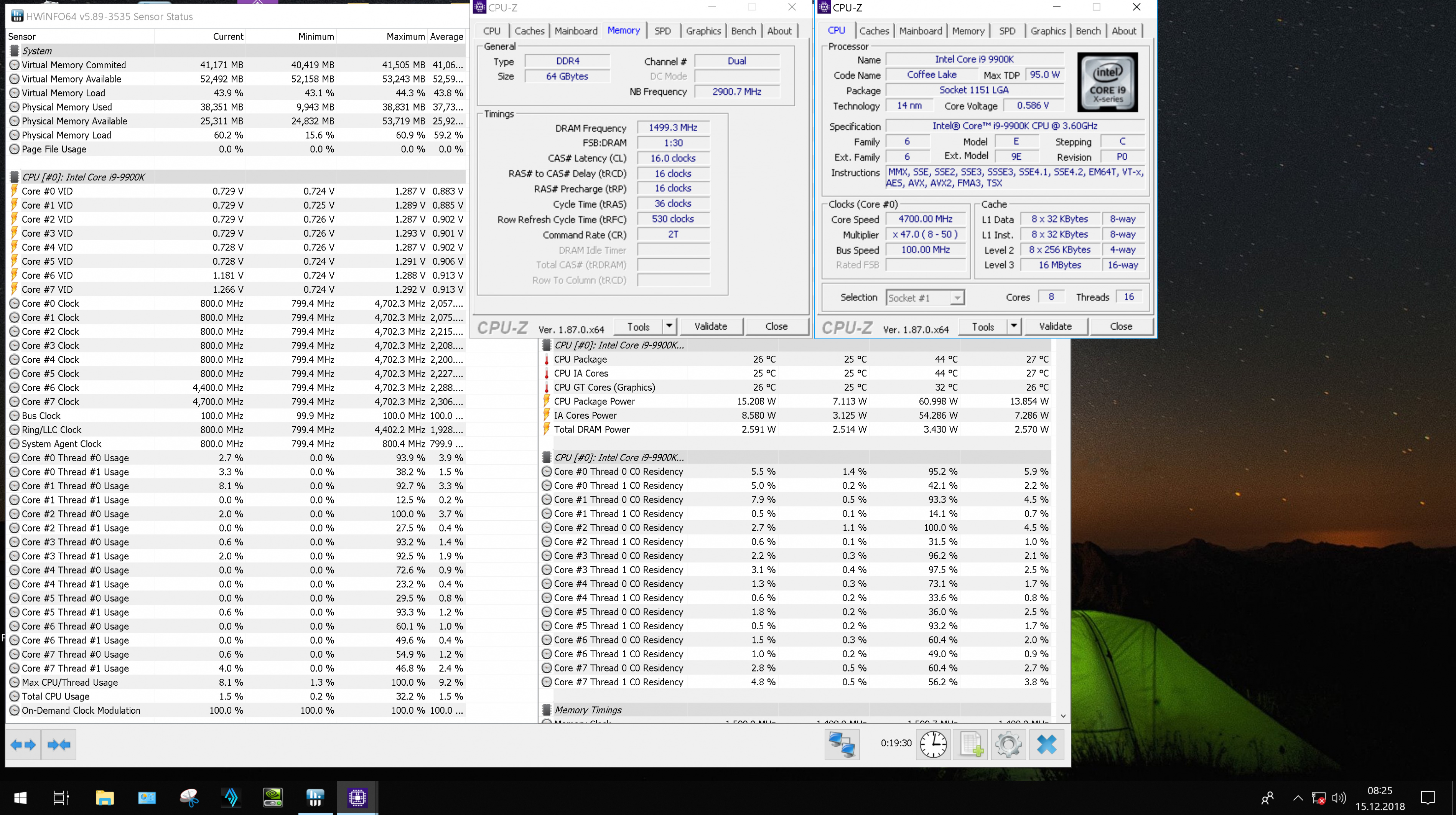
Task: Open the photo app taskbar icon
Action: click(147, 797)
